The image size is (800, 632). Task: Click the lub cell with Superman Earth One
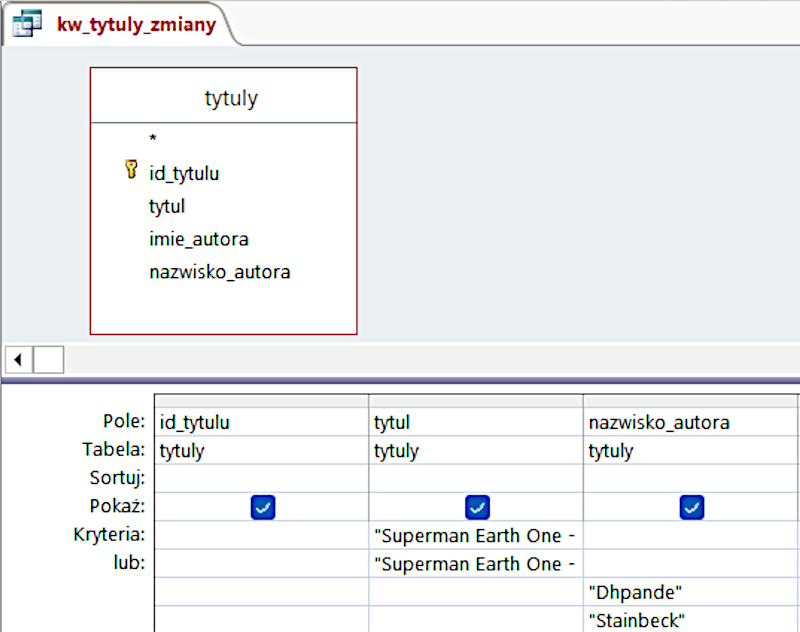click(x=476, y=564)
